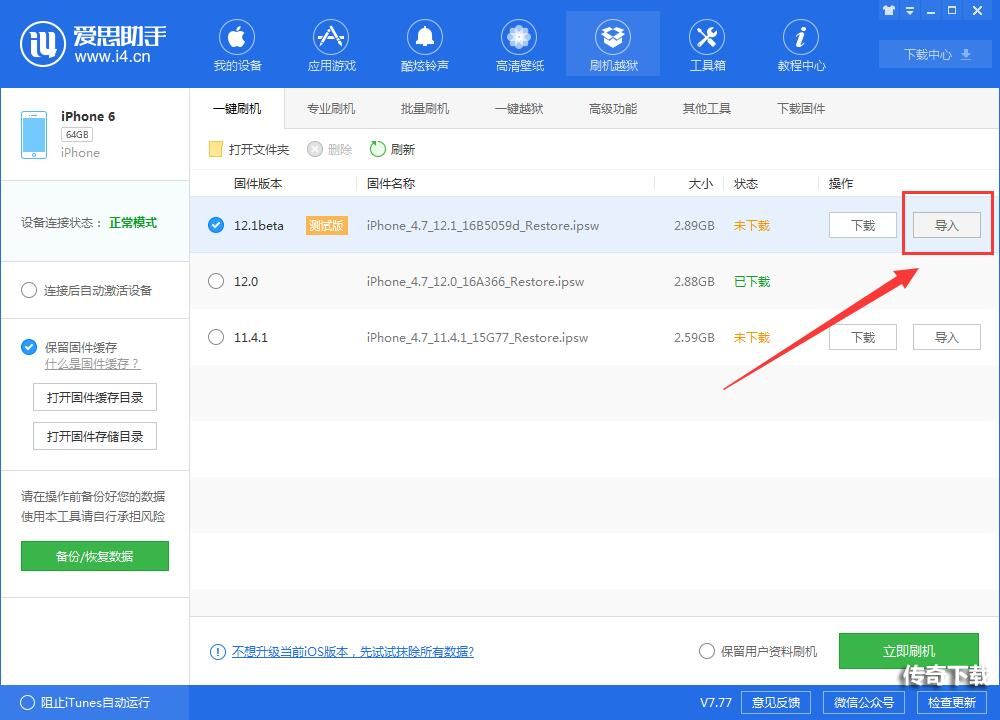
Task: Switch to 一键刷机 tab
Action: point(237,108)
